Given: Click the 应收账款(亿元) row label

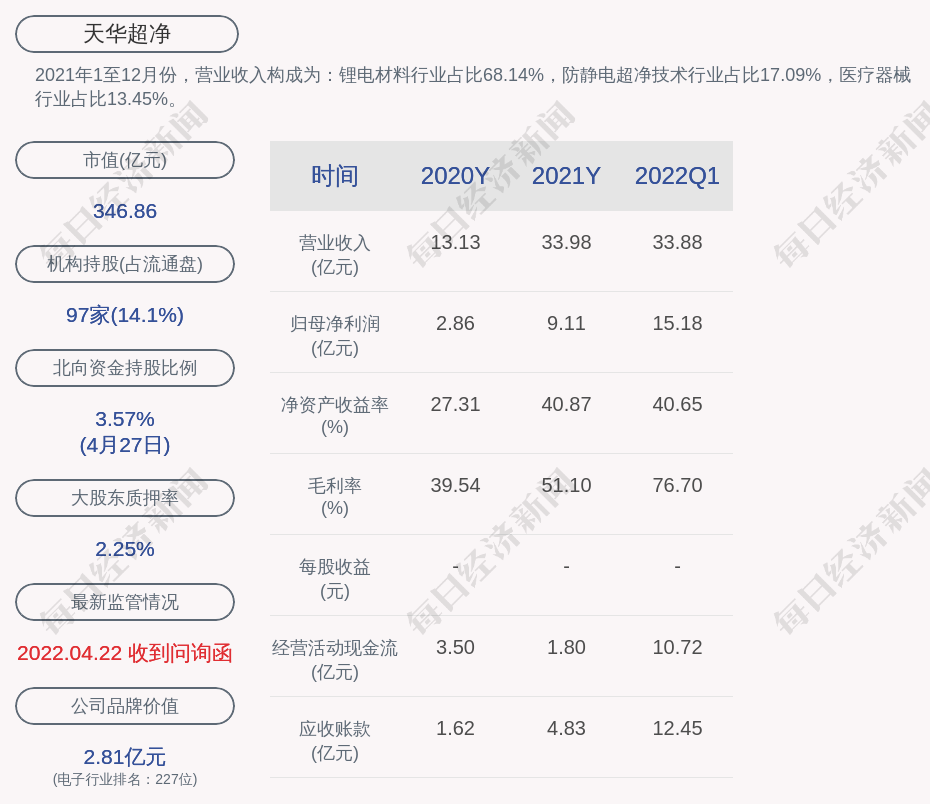Looking at the screenshot, I should [x=335, y=741].
